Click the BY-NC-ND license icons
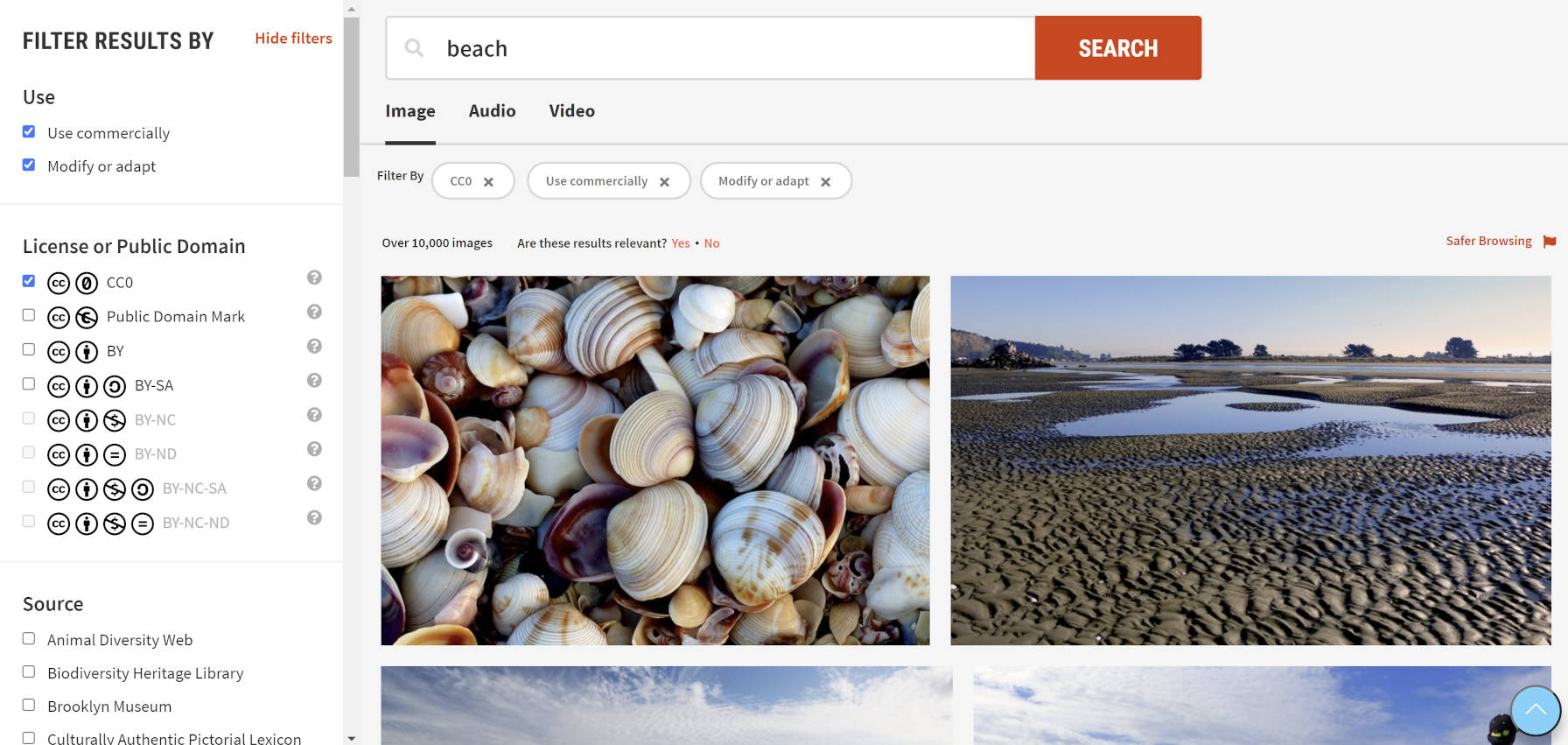The height and width of the screenshot is (745, 1568). (x=101, y=524)
